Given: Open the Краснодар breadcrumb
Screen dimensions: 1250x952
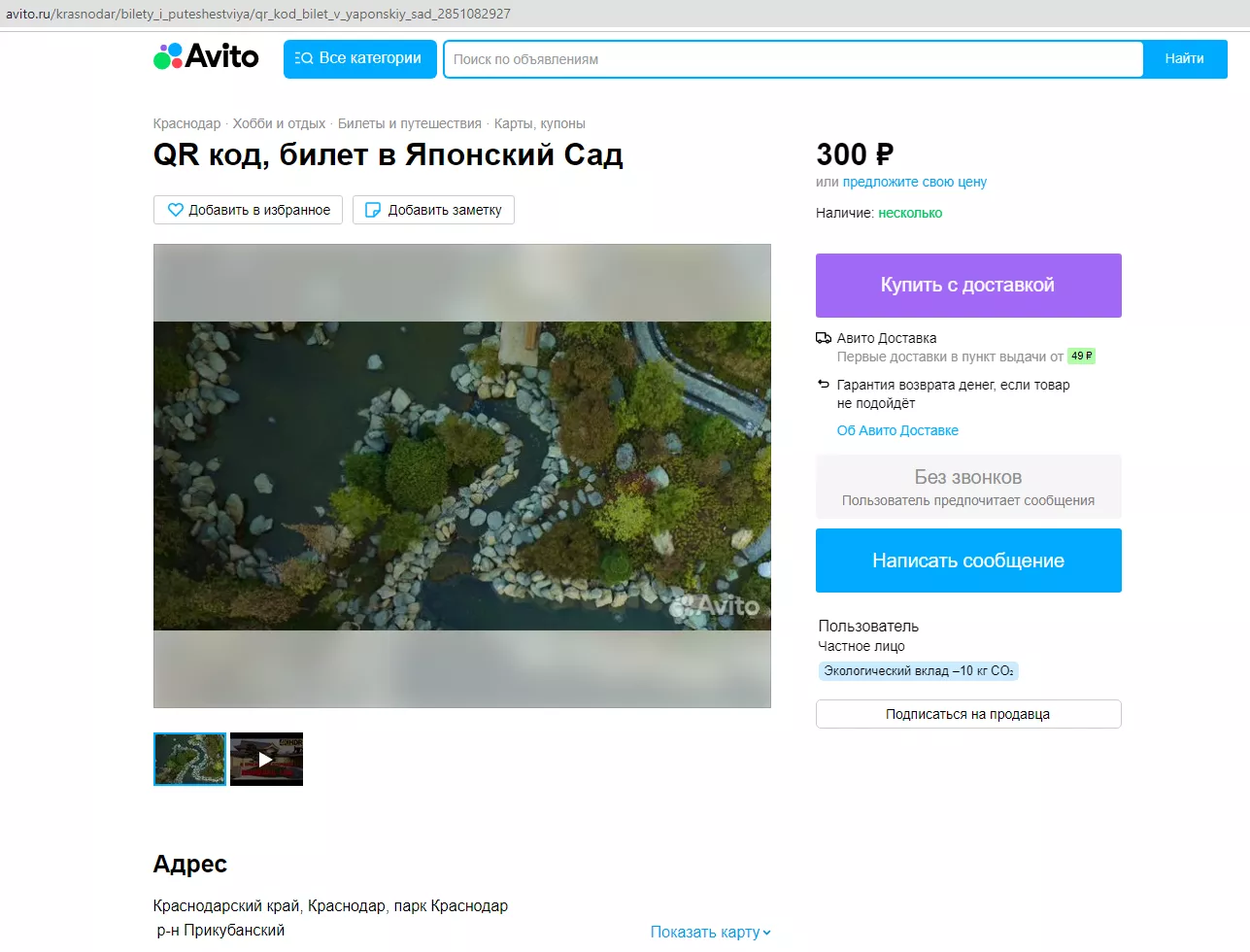Looking at the screenshot, I should [x=186, y=123].
